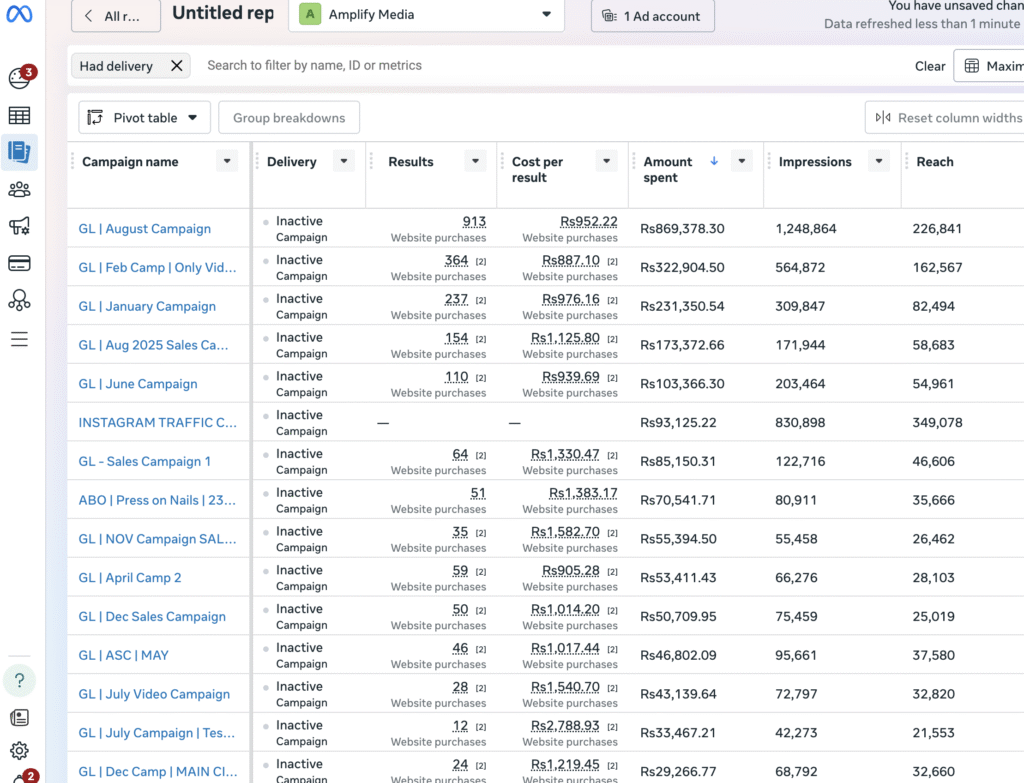1024x783 pixels.
Task: Click the All tools hamburger icon
Action: pos(19,340)
